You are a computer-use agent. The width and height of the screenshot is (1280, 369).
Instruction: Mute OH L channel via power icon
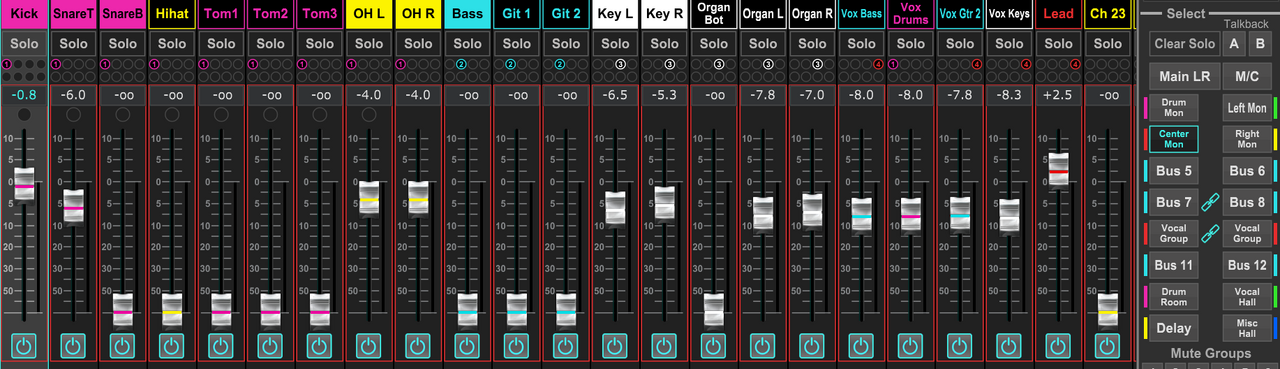(369, 346)
